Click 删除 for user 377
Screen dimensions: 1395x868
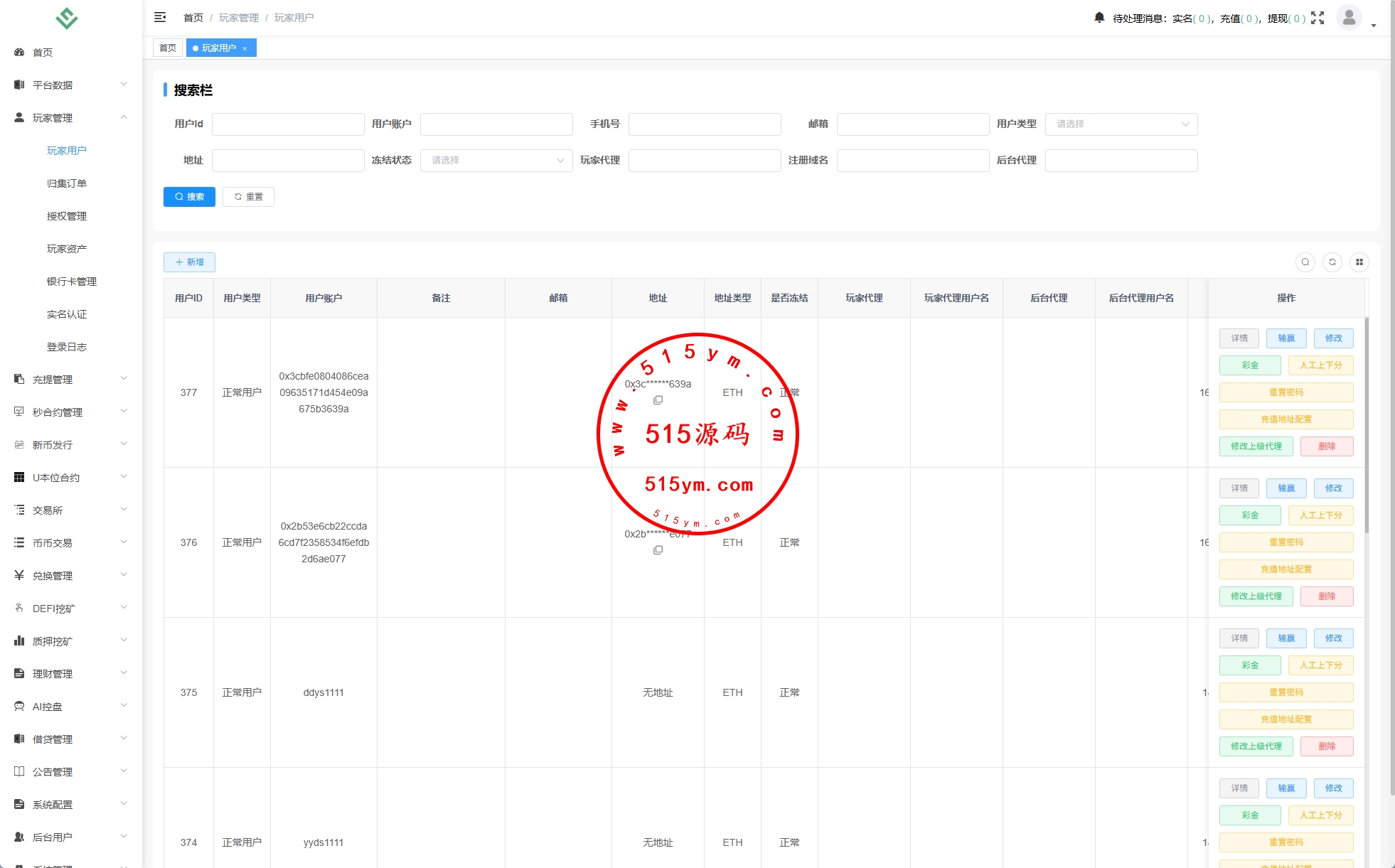coord(1326,446)
